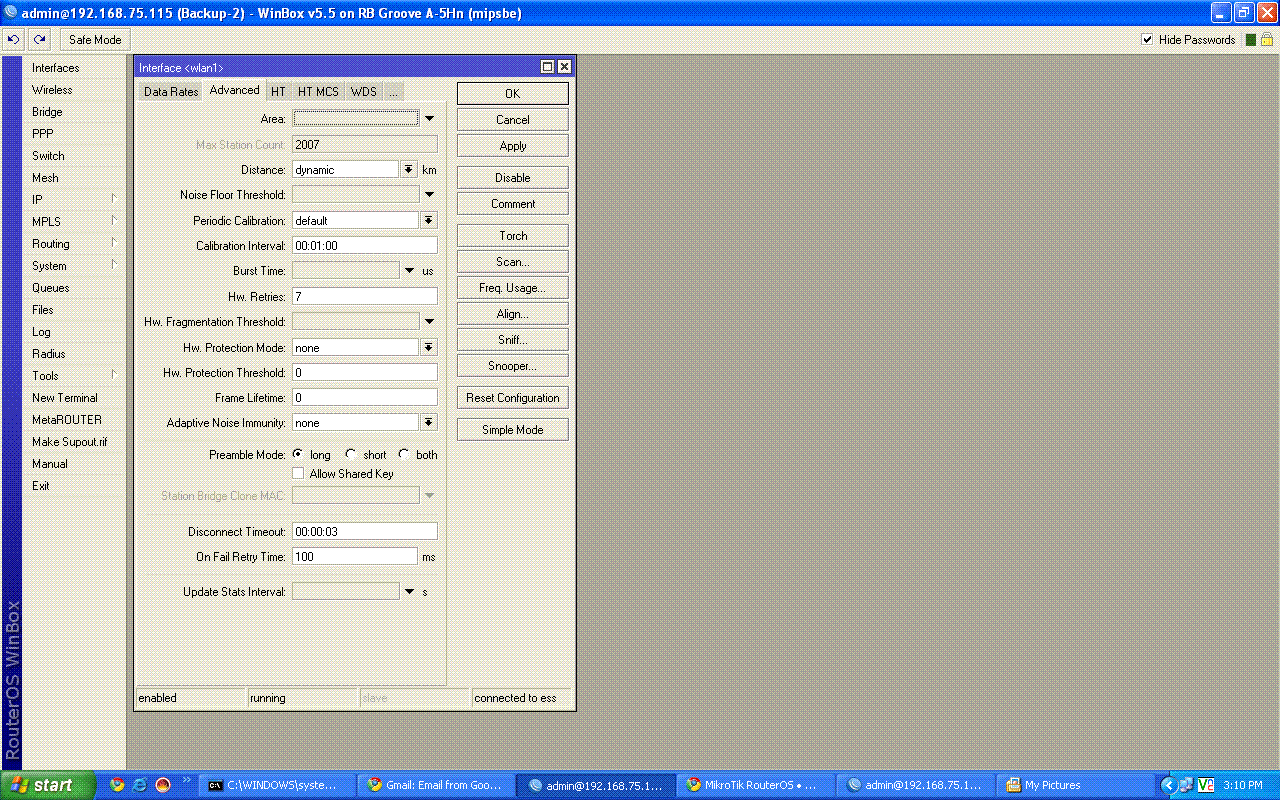Click Hw. Protection Threshold field

pyautogui.click(x=364, y=372)
